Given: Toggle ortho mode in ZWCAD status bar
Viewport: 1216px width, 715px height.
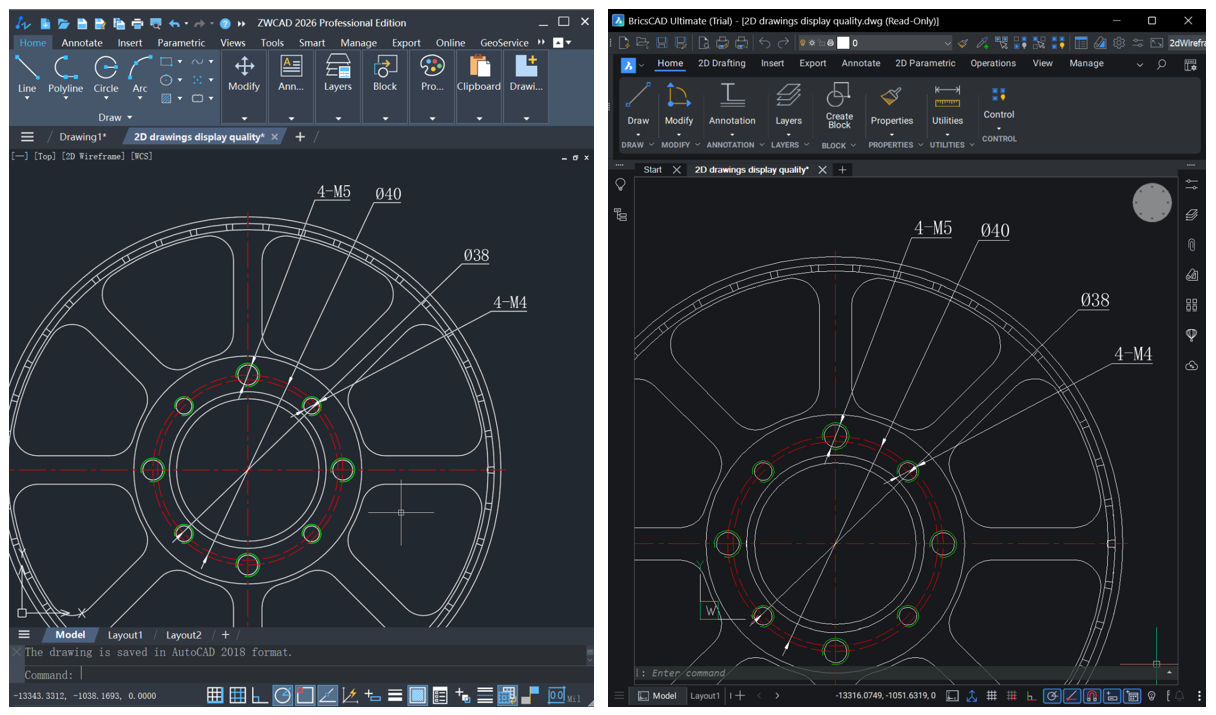Looking at the screenshot, I should (x=259, y=695).
